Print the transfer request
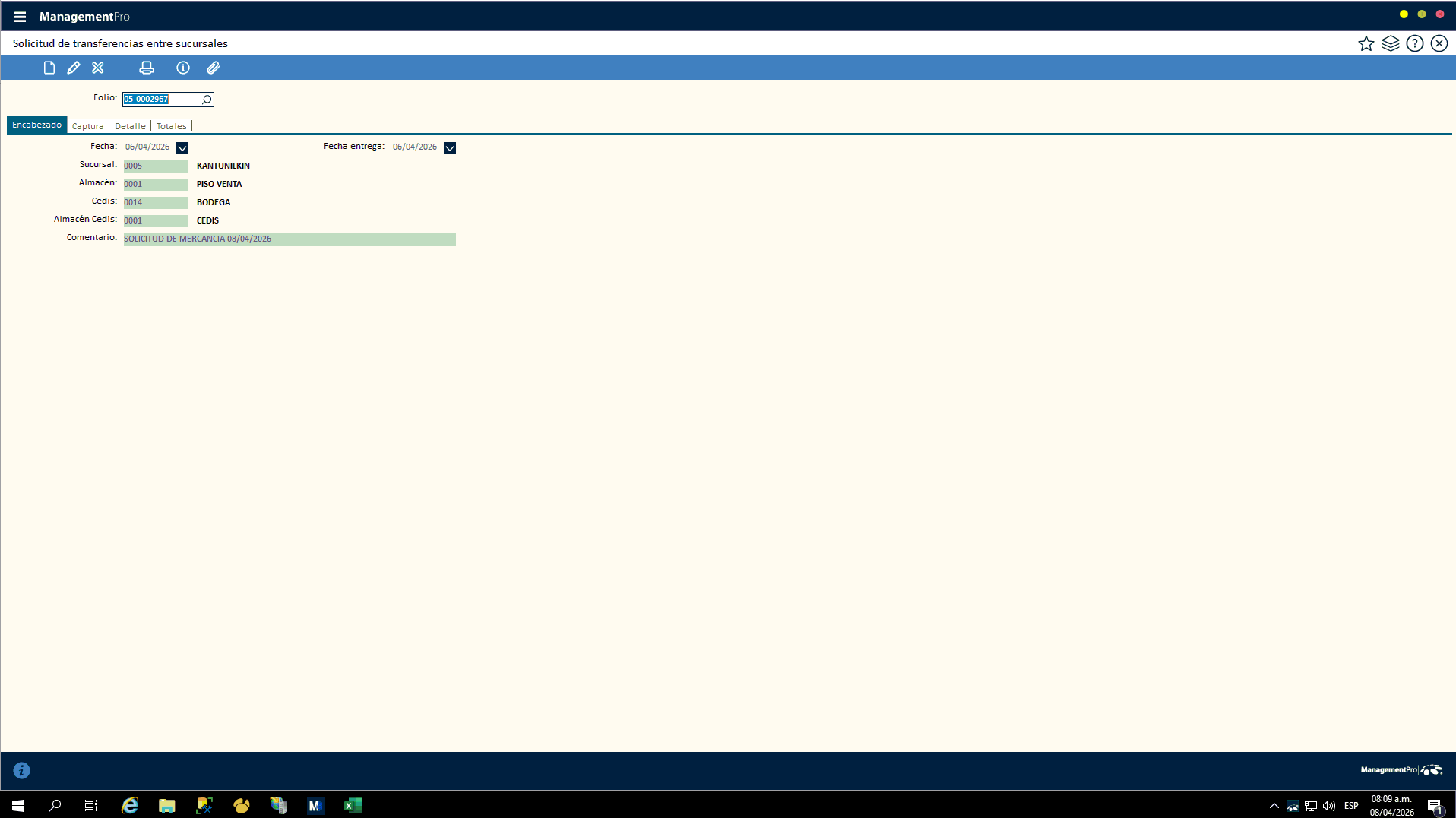 point(147,68)
